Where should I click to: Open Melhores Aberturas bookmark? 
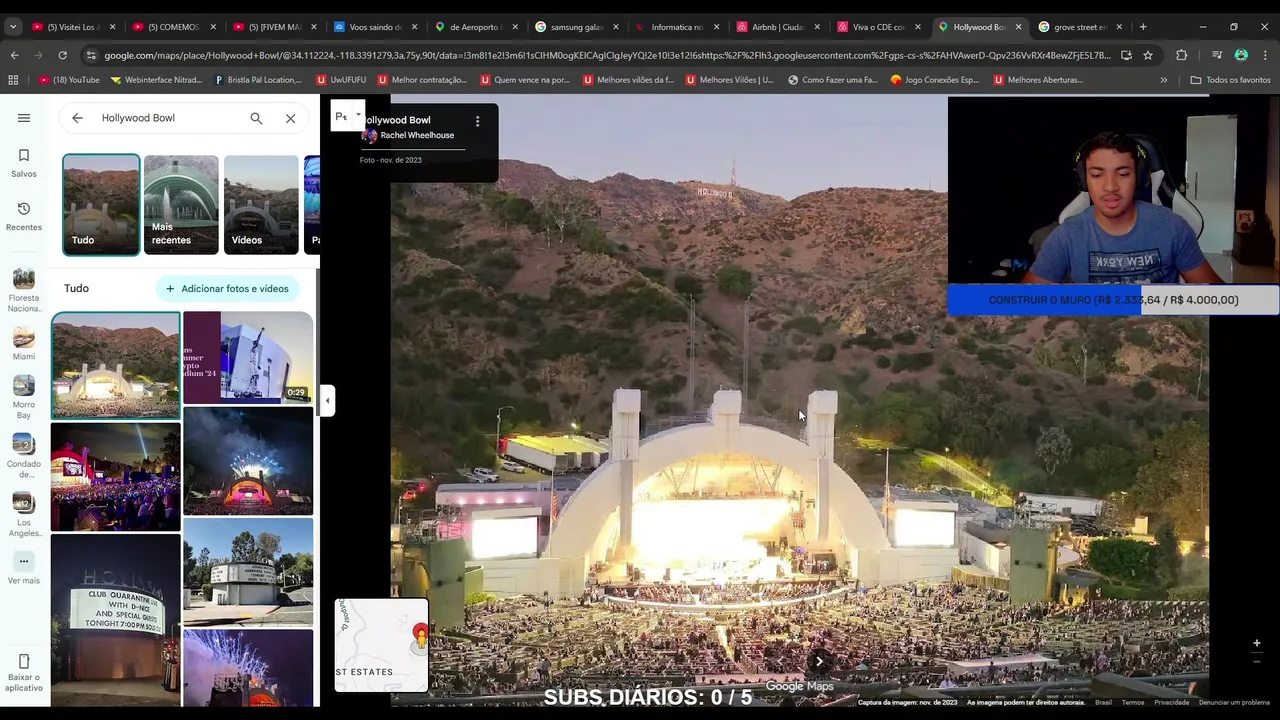pyautogui.click(x=1038, y=80)
